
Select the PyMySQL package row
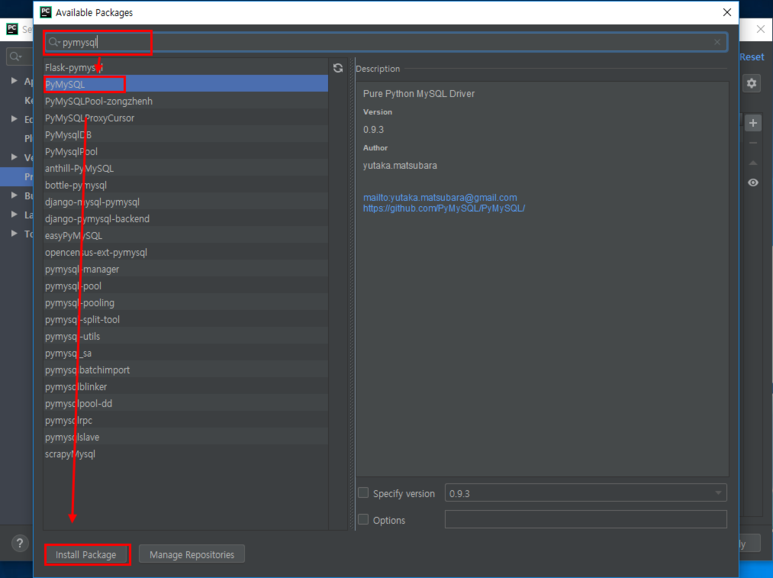(186, 84)
